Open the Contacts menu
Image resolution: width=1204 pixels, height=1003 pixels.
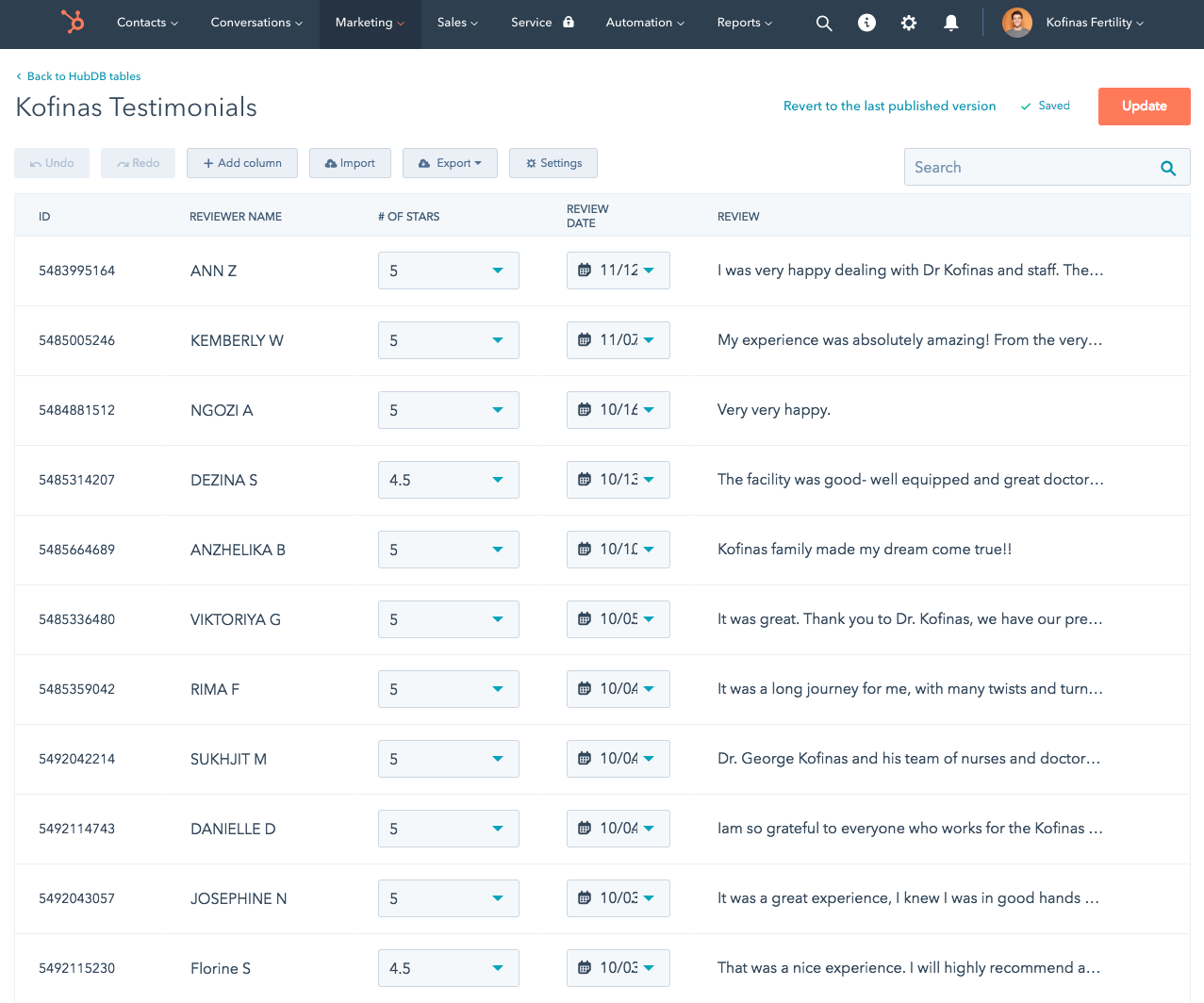(147, 23)
